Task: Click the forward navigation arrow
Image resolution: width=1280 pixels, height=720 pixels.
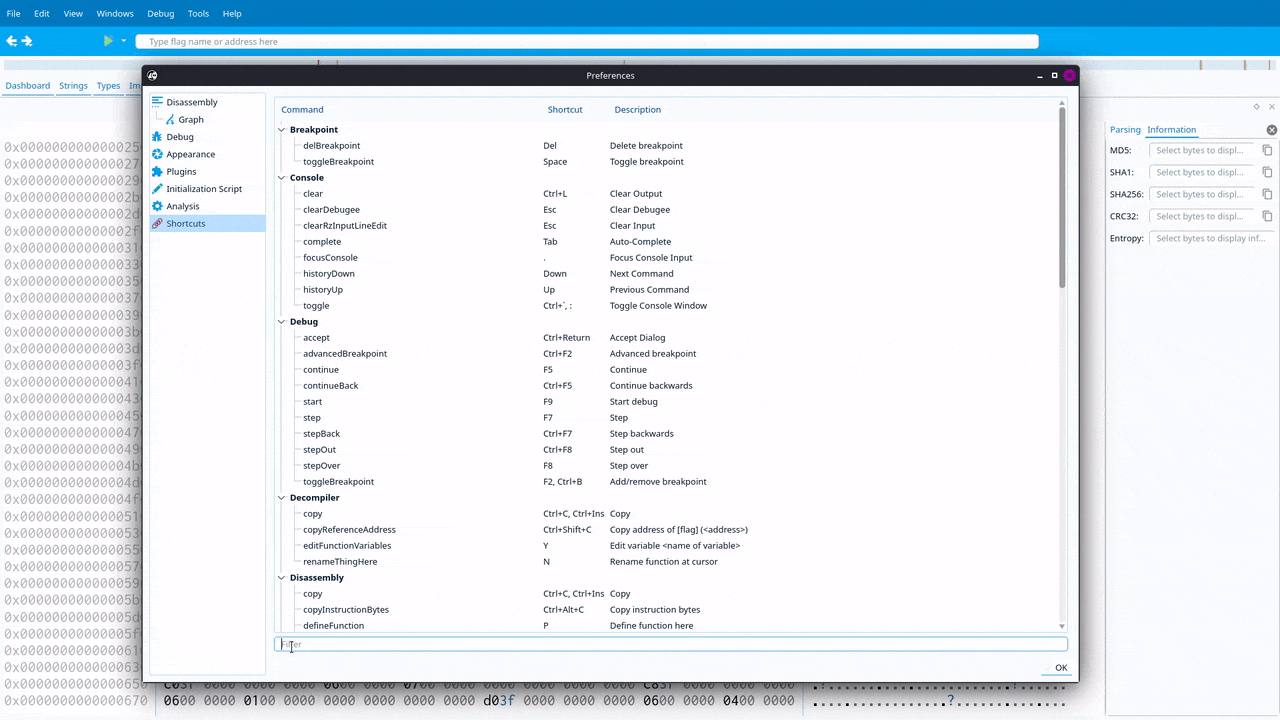Action: tap(27, 41)
